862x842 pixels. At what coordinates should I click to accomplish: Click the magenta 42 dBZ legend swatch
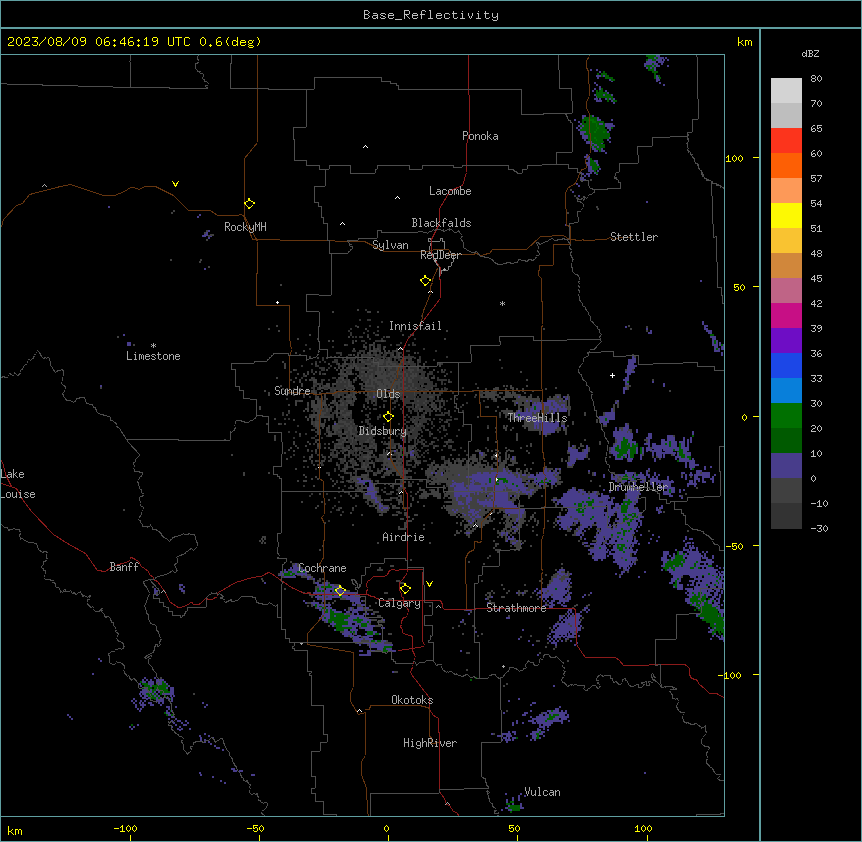(786, 315)
